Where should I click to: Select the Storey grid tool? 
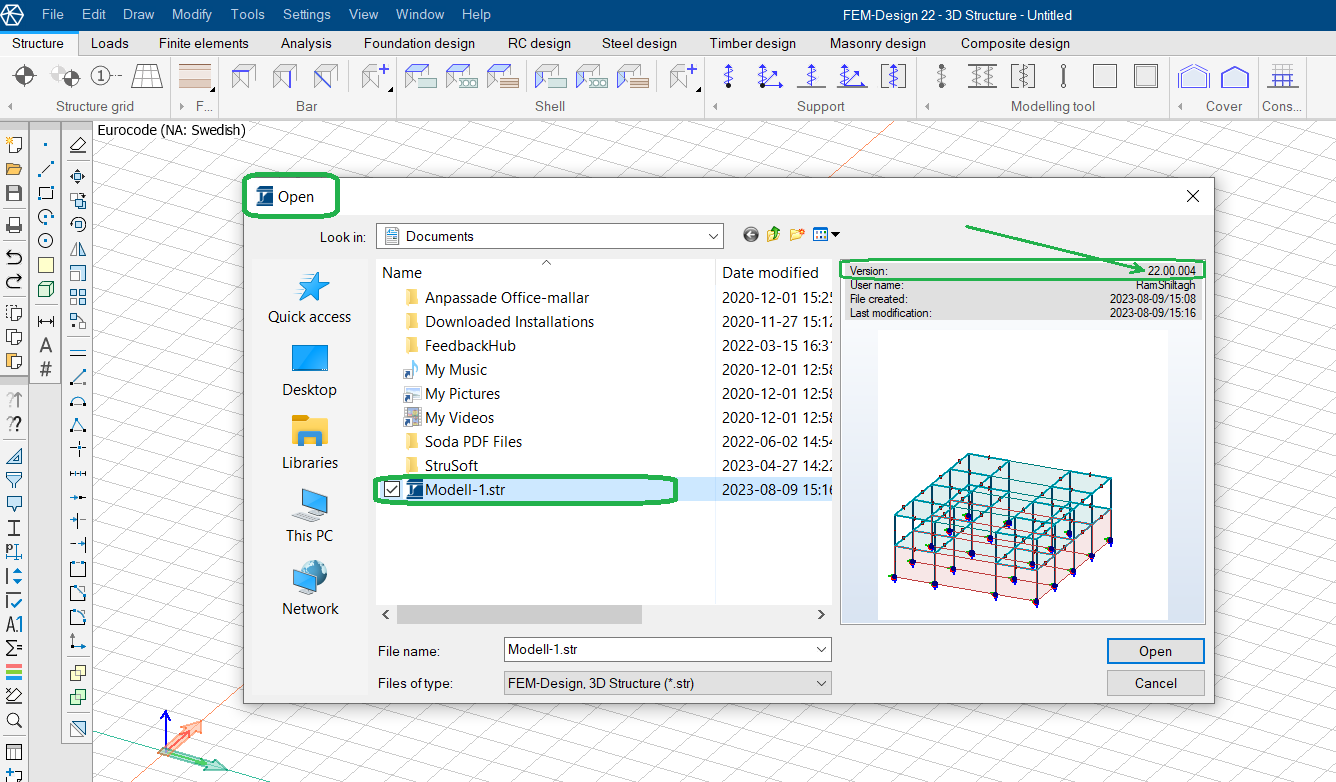pos(147,76)
